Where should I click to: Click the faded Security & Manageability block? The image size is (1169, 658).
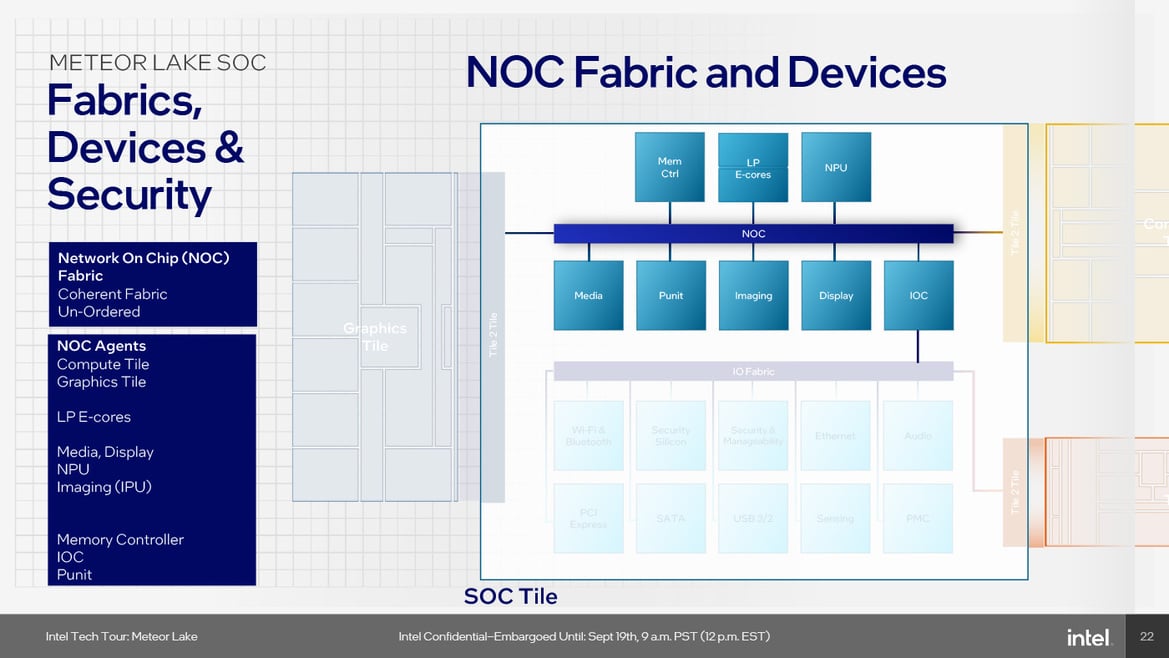pyautogui.click(x=753, y=436)
